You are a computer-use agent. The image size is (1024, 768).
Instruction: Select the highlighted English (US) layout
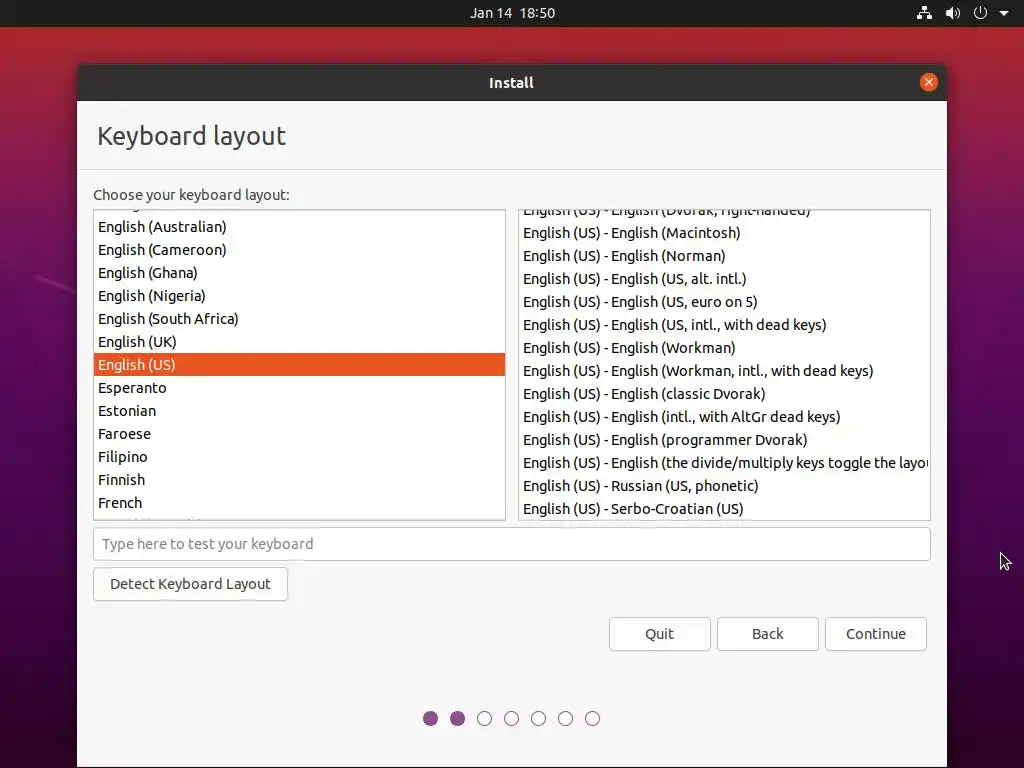299,364
